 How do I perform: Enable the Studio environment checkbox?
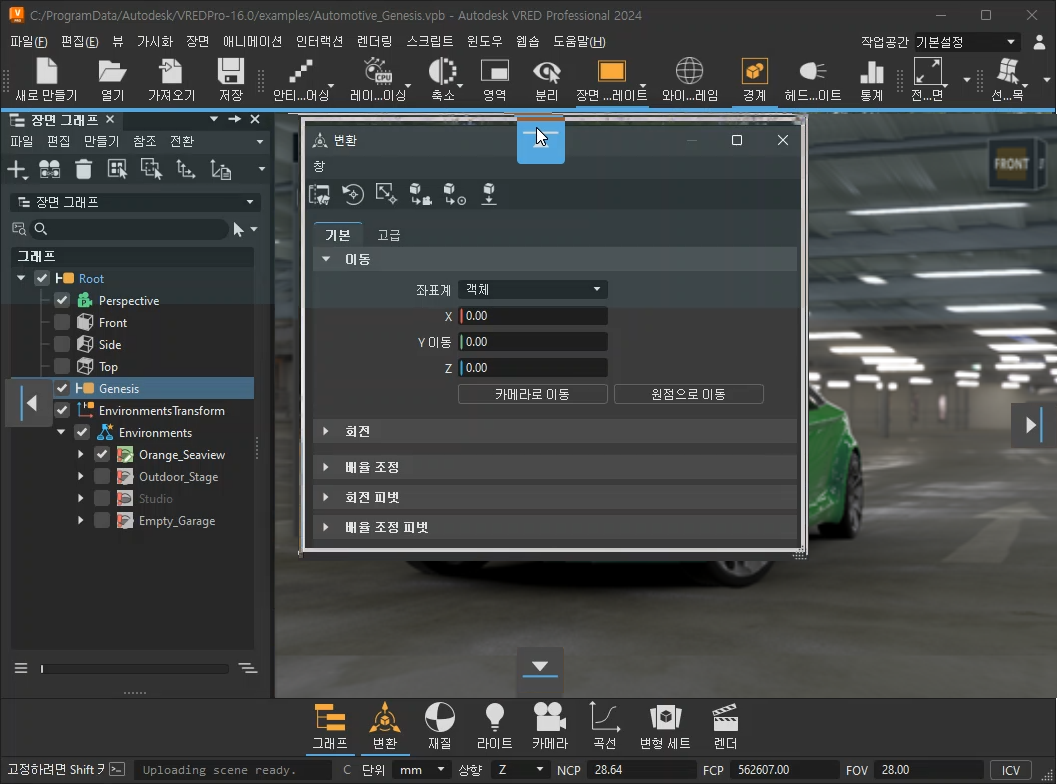(102, 498)
